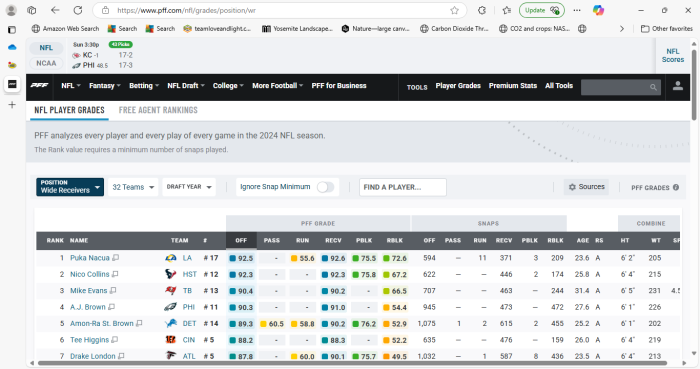The width and height of the screenshot is (700, 369).
Task: Open browser tab actions icon in sidebar
Action: pyautogui.click(x=12, y=30)
